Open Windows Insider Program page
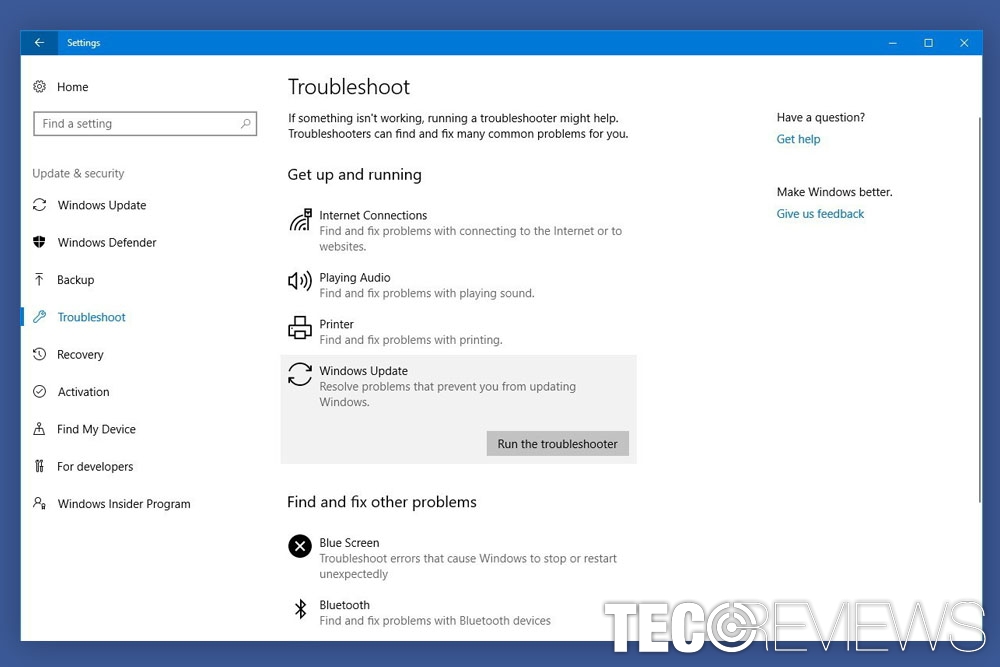Viewport: 1000px width, 667px height. 124,504
